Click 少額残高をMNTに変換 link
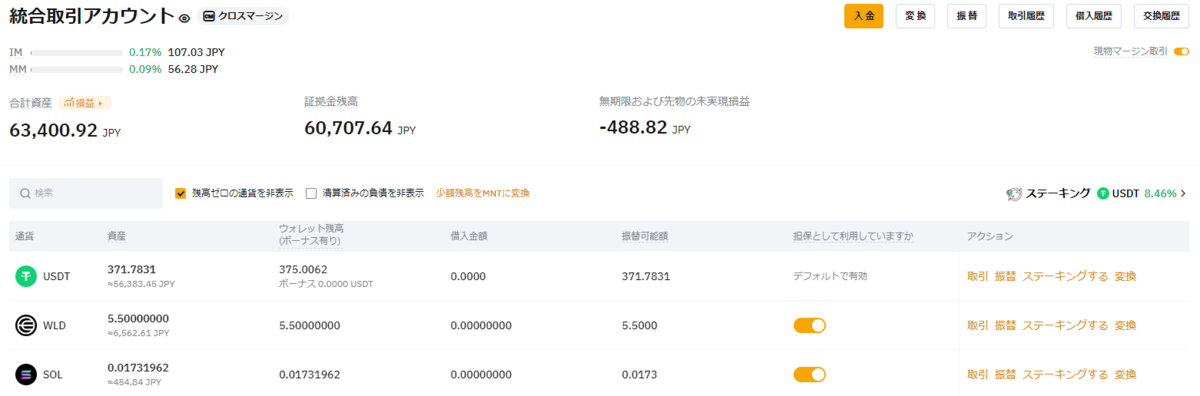 pos(482,193)
